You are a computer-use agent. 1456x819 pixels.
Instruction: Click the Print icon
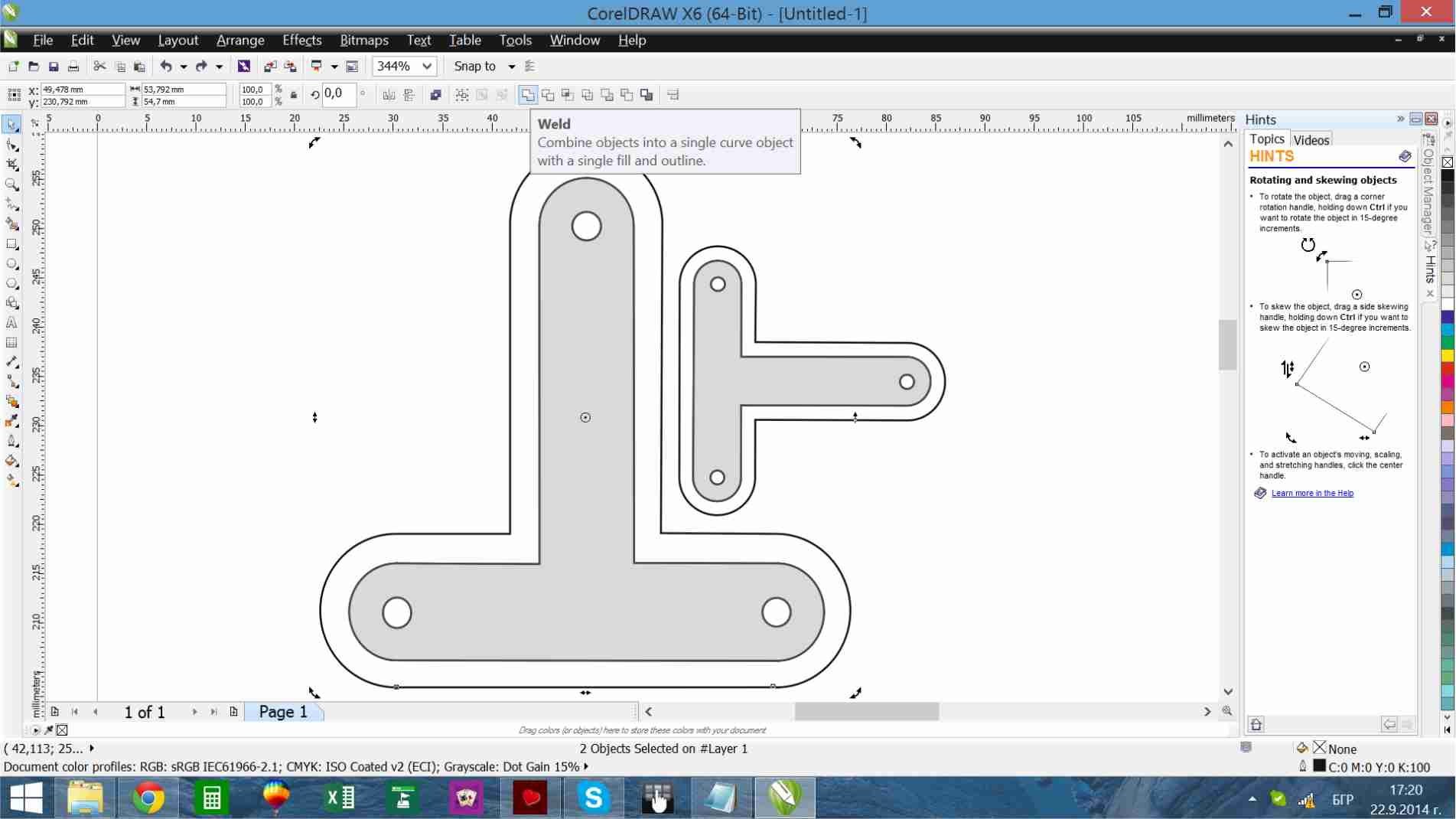(73, 67)
